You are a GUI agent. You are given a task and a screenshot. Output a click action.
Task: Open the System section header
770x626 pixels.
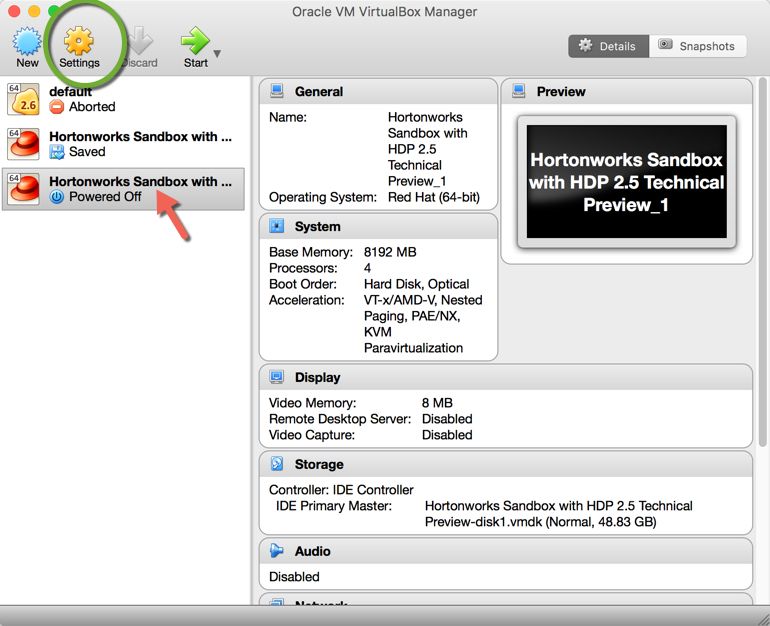point(378,226)
